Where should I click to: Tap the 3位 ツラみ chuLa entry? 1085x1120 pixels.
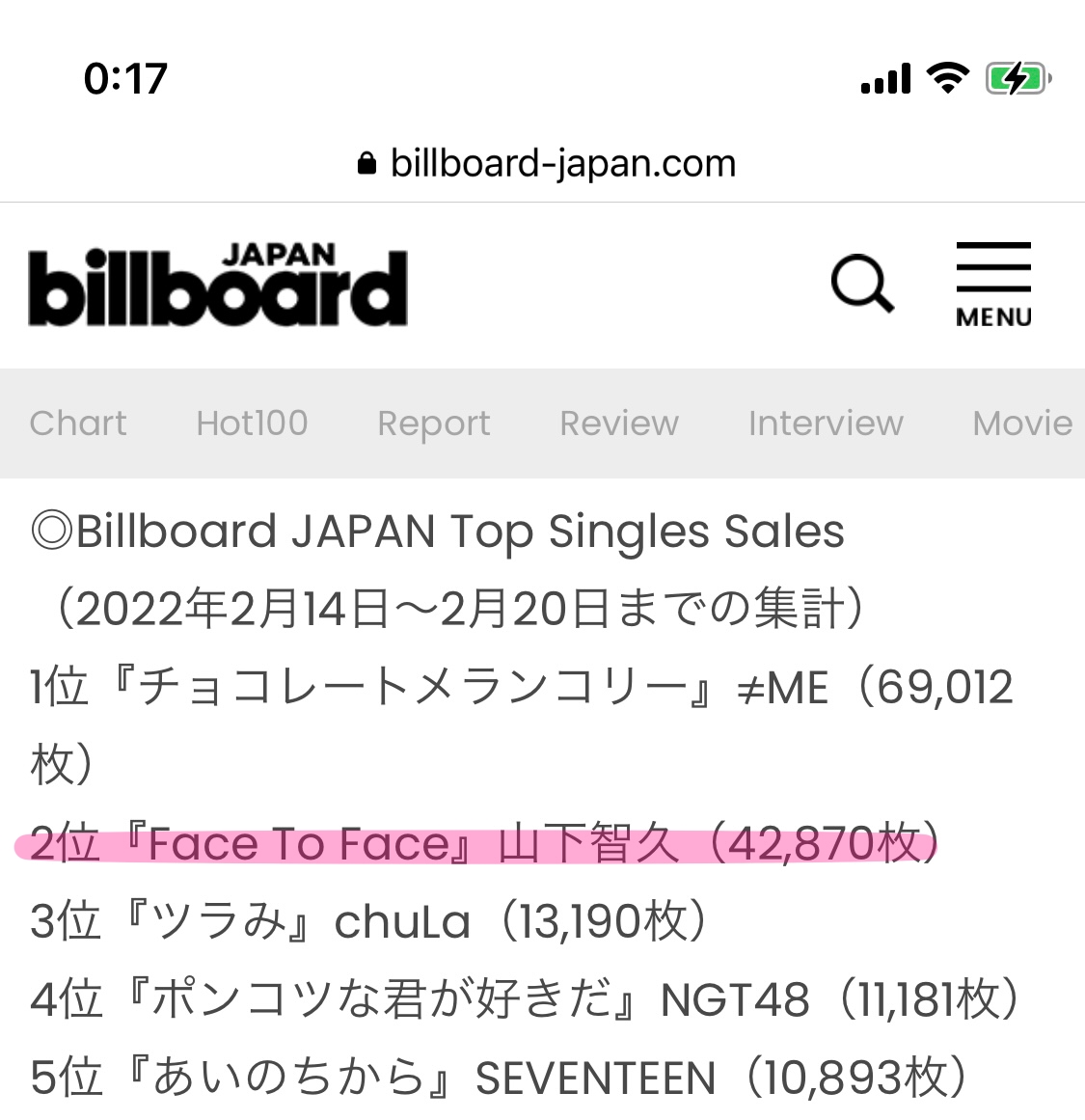click(371, 922)
